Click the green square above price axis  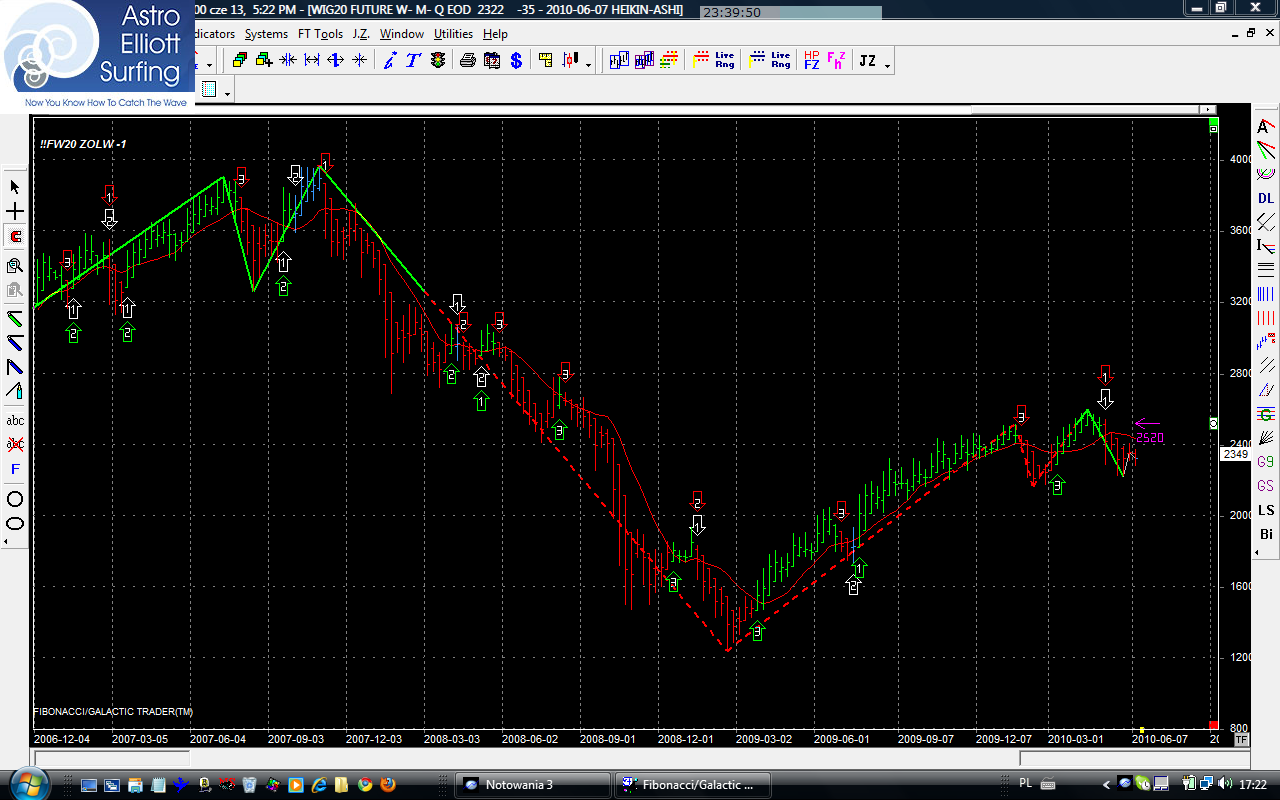[1214, 128]
